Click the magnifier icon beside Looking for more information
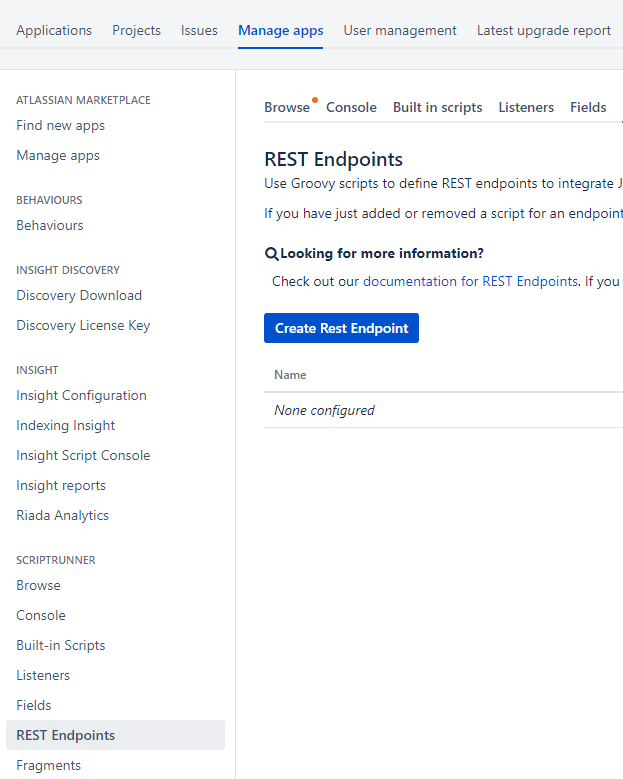This screenshot has height=779, width=623. [x=271, y=254]
